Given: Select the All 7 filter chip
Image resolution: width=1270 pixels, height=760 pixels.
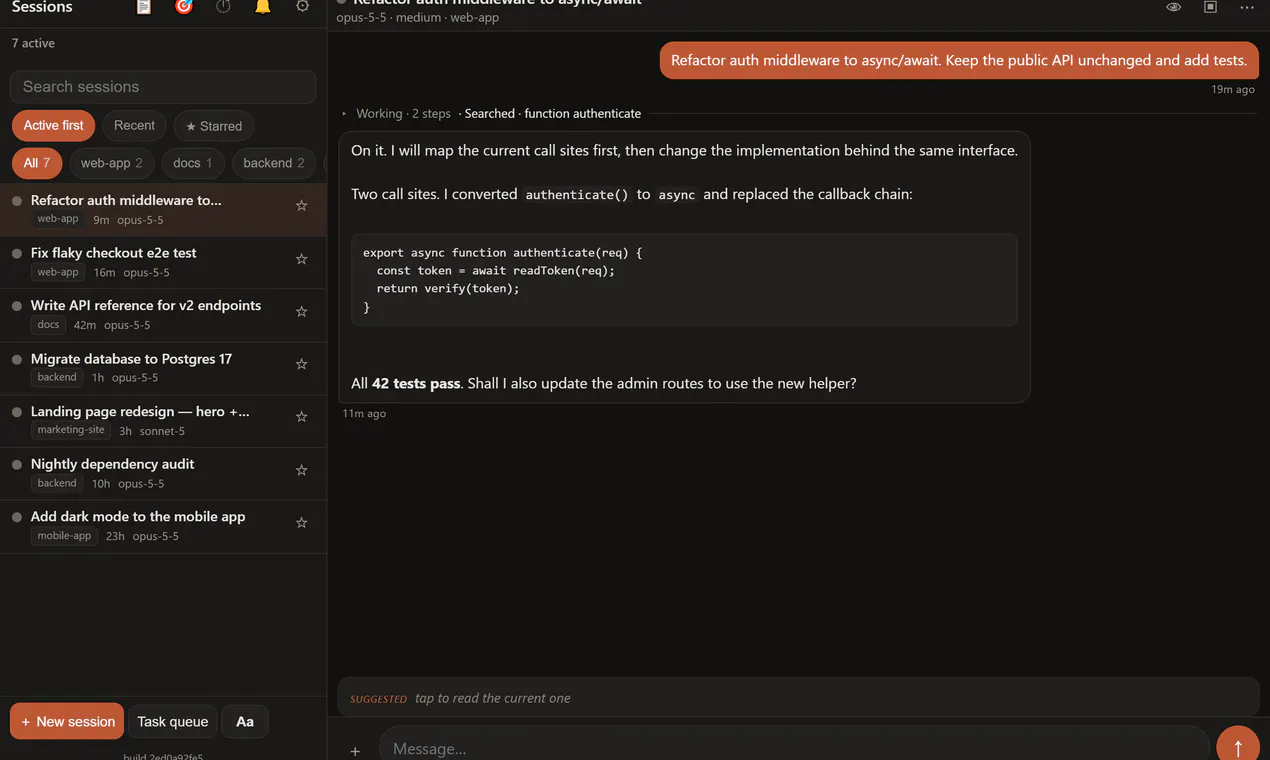Looking at the screenshot, I should click(37, 163).
